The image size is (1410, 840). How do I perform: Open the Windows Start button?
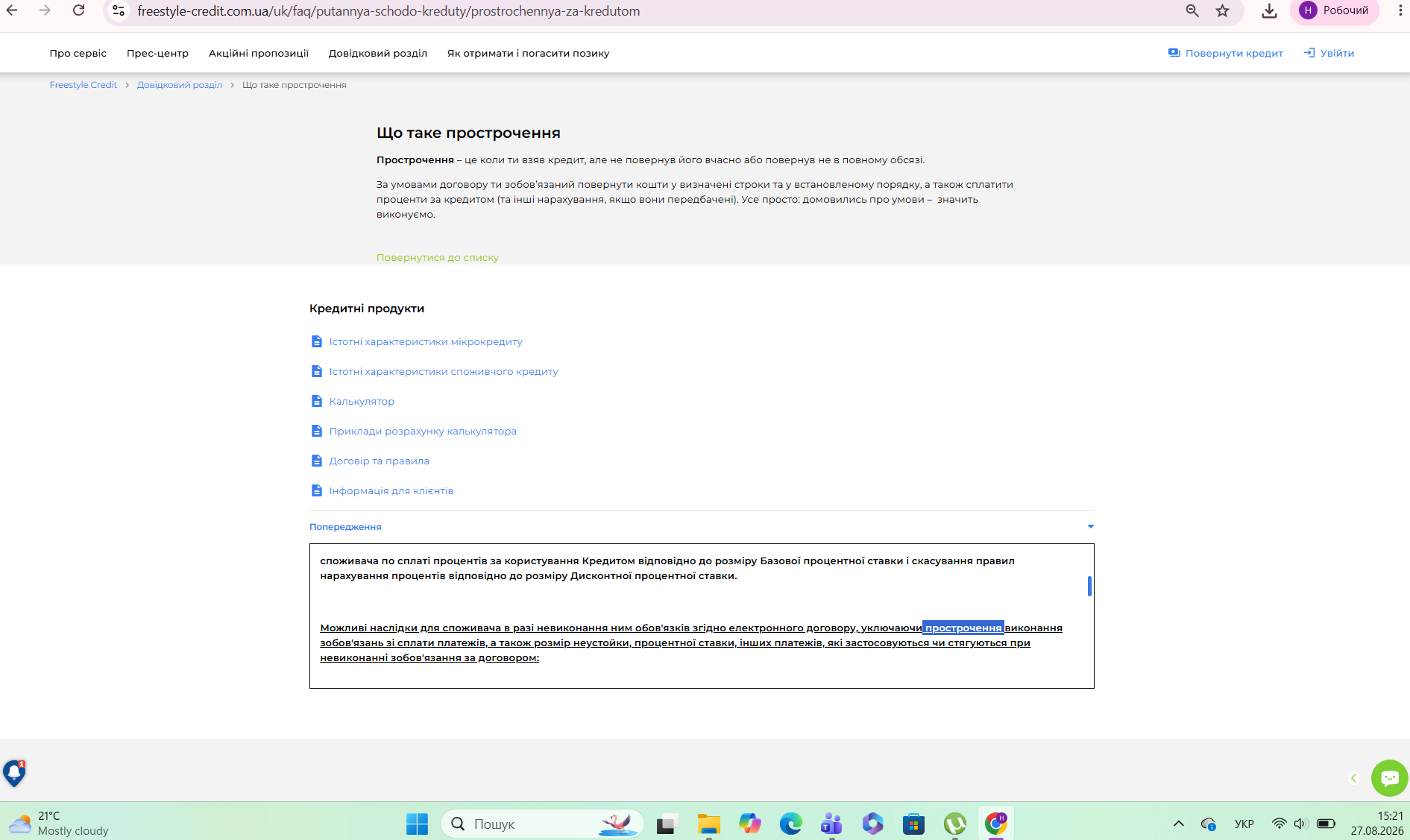(417, 824)
